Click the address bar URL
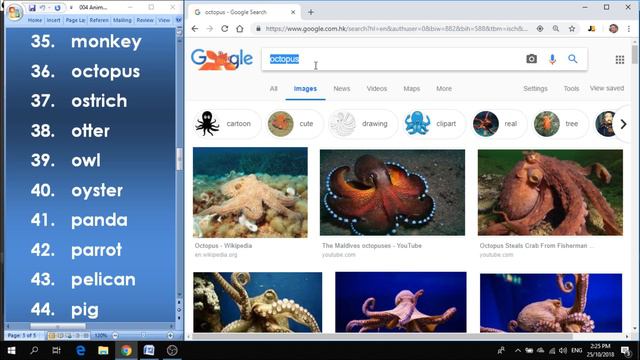Image resolution: width=640 pixels, height=360 pixels. 396,29
